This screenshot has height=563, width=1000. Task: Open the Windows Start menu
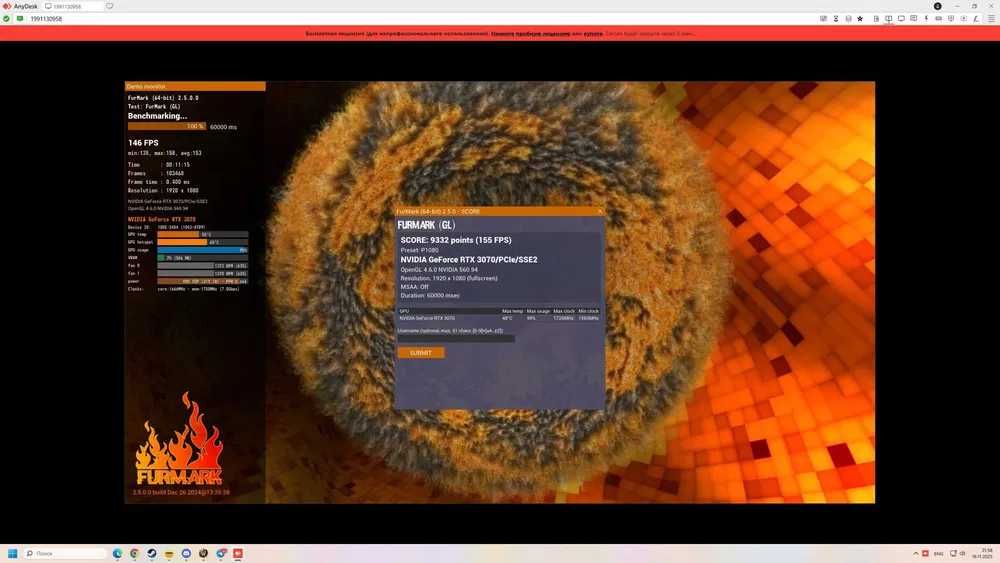pyautogui.click(x=12, y=553)
